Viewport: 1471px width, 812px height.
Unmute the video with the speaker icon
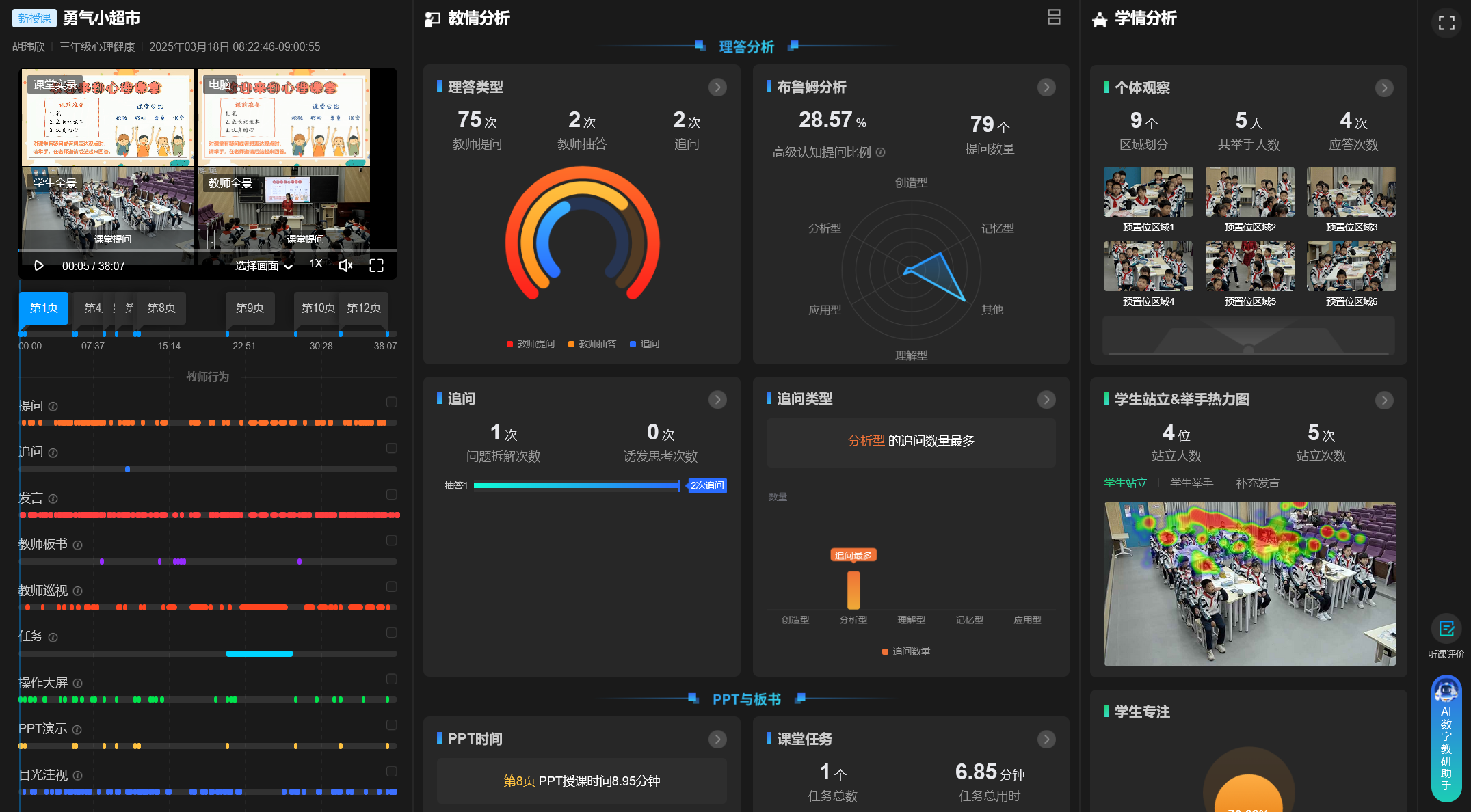[x=346, y=266]
